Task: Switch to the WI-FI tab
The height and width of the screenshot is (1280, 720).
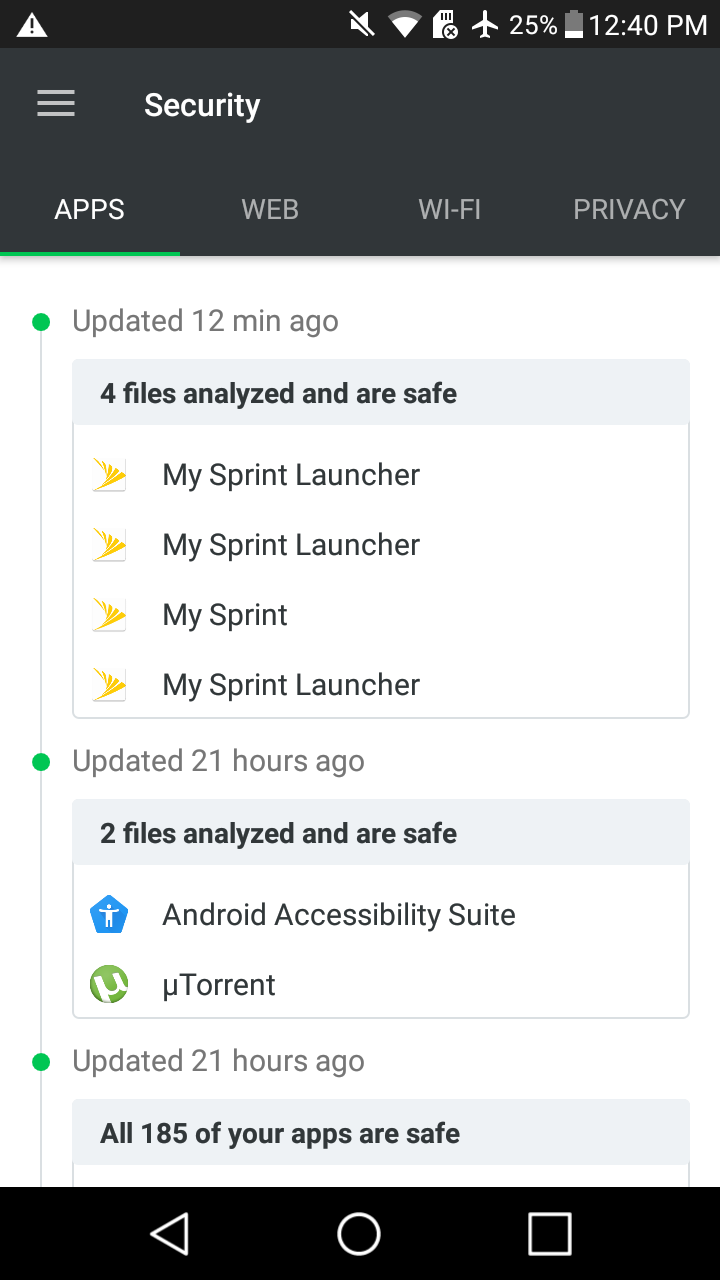Action: pos(450,209)
